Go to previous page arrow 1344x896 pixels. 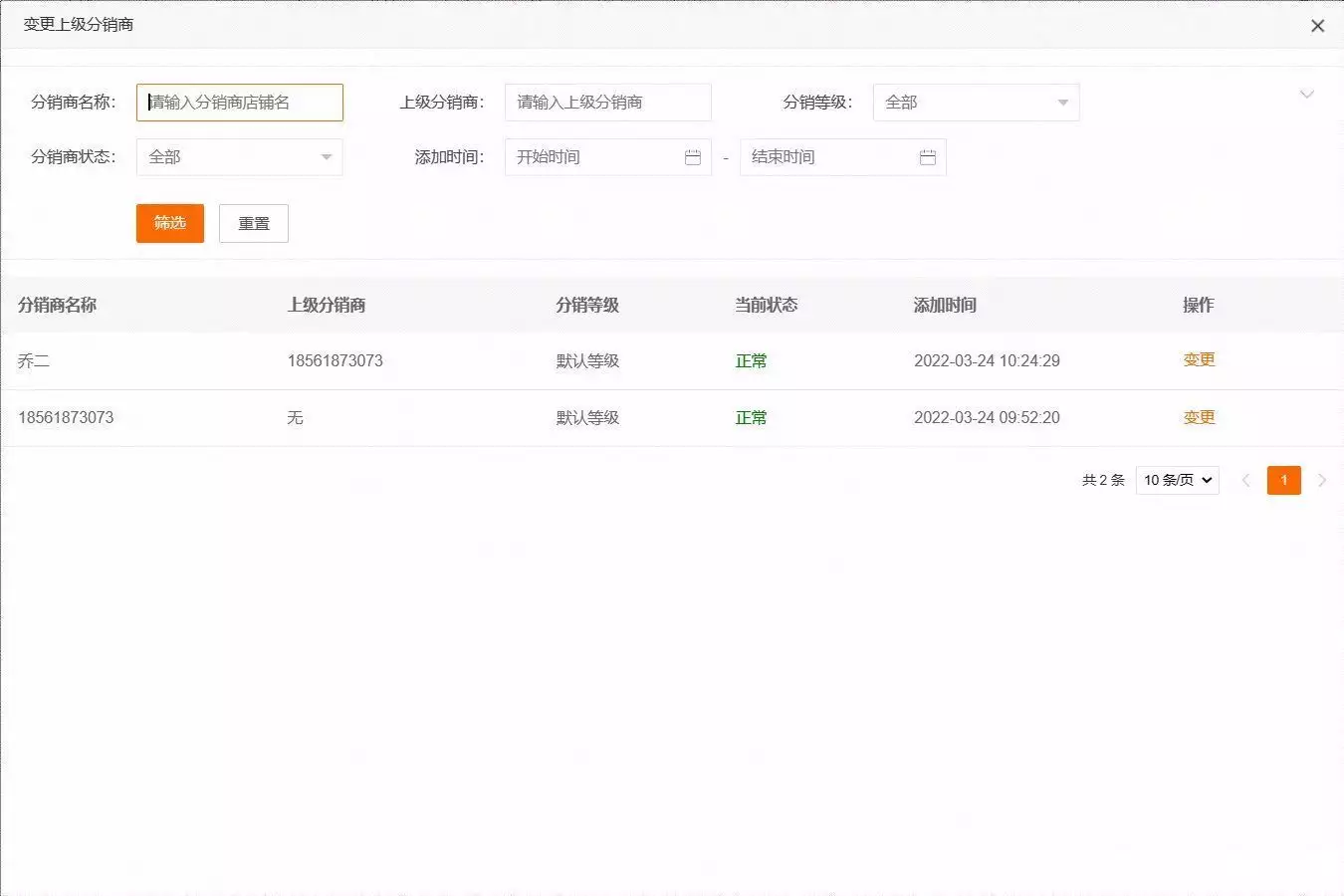1245,480
